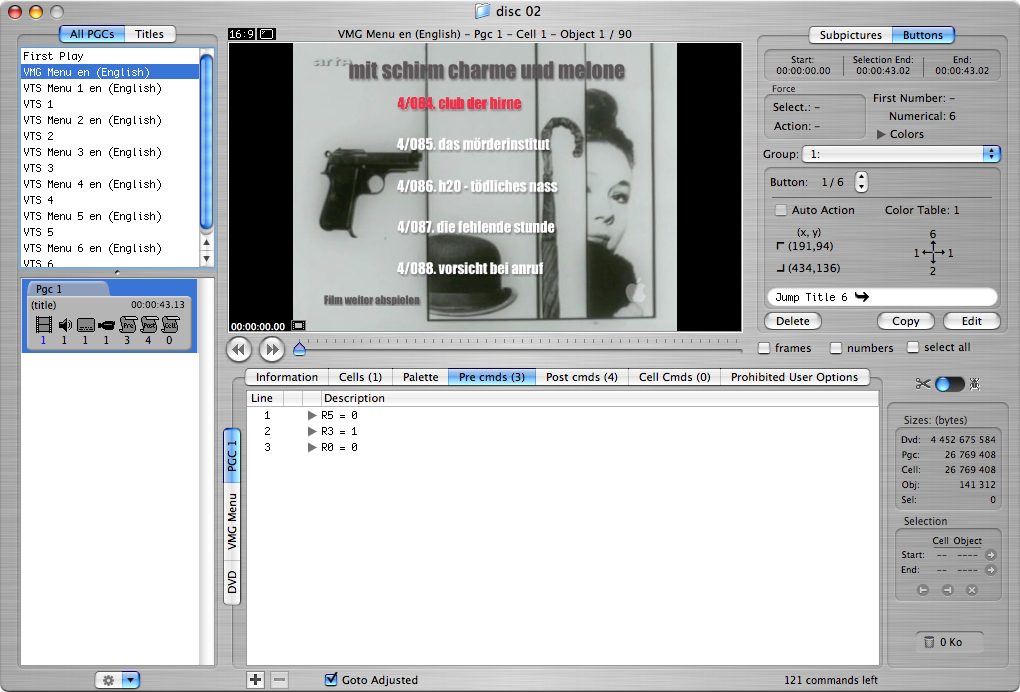Click the Jump Title 6 command field
The height and width of the screenshot is (692, 1020).
(x=882, y=297)
